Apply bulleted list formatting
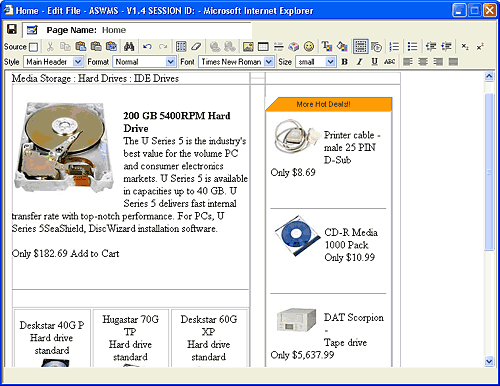Image resolution: width=500 pixels, height=386 pixels. click(x=413, y=46)
